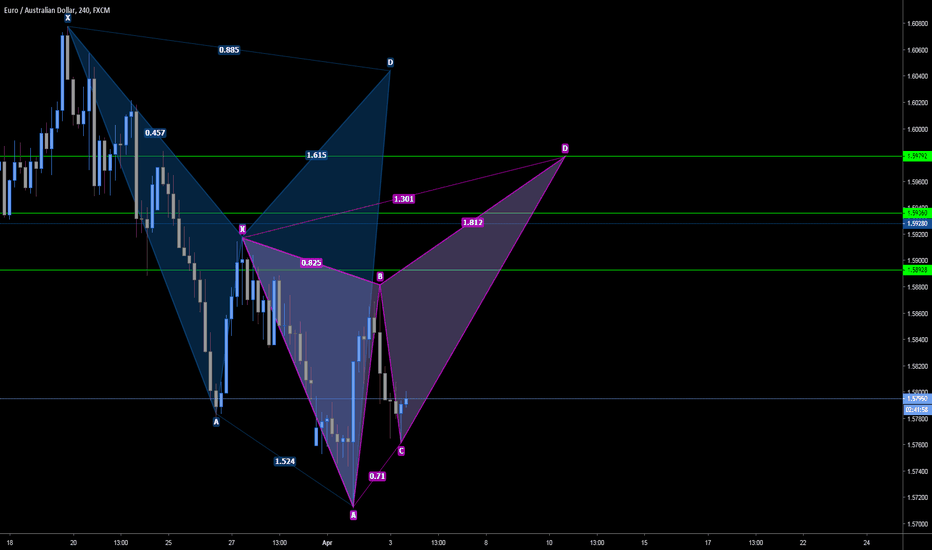Click the 1.615 ratio label

coord(316,155)
